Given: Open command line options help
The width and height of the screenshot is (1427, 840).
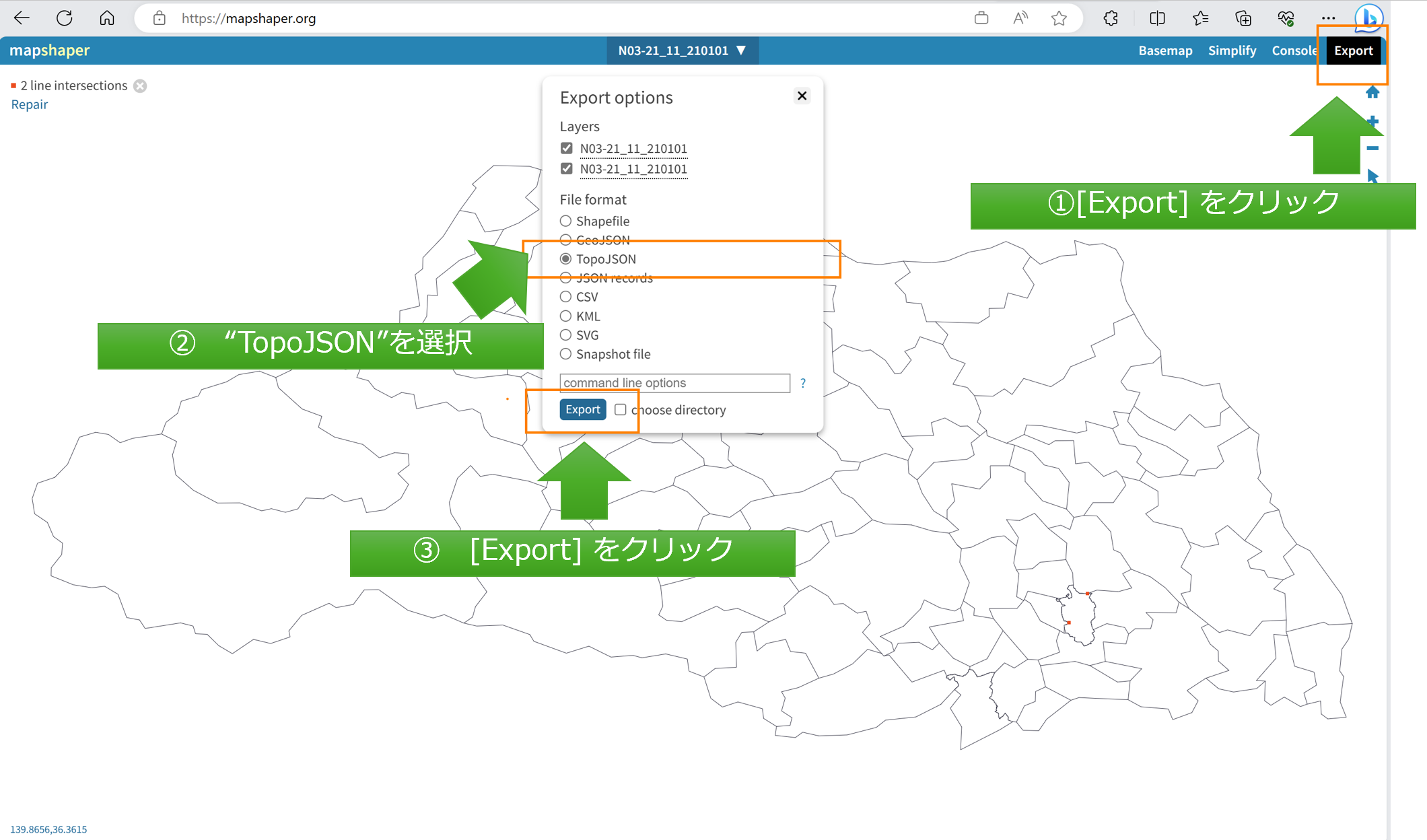Looking at the screenshot, I should [x=803, y=383].
